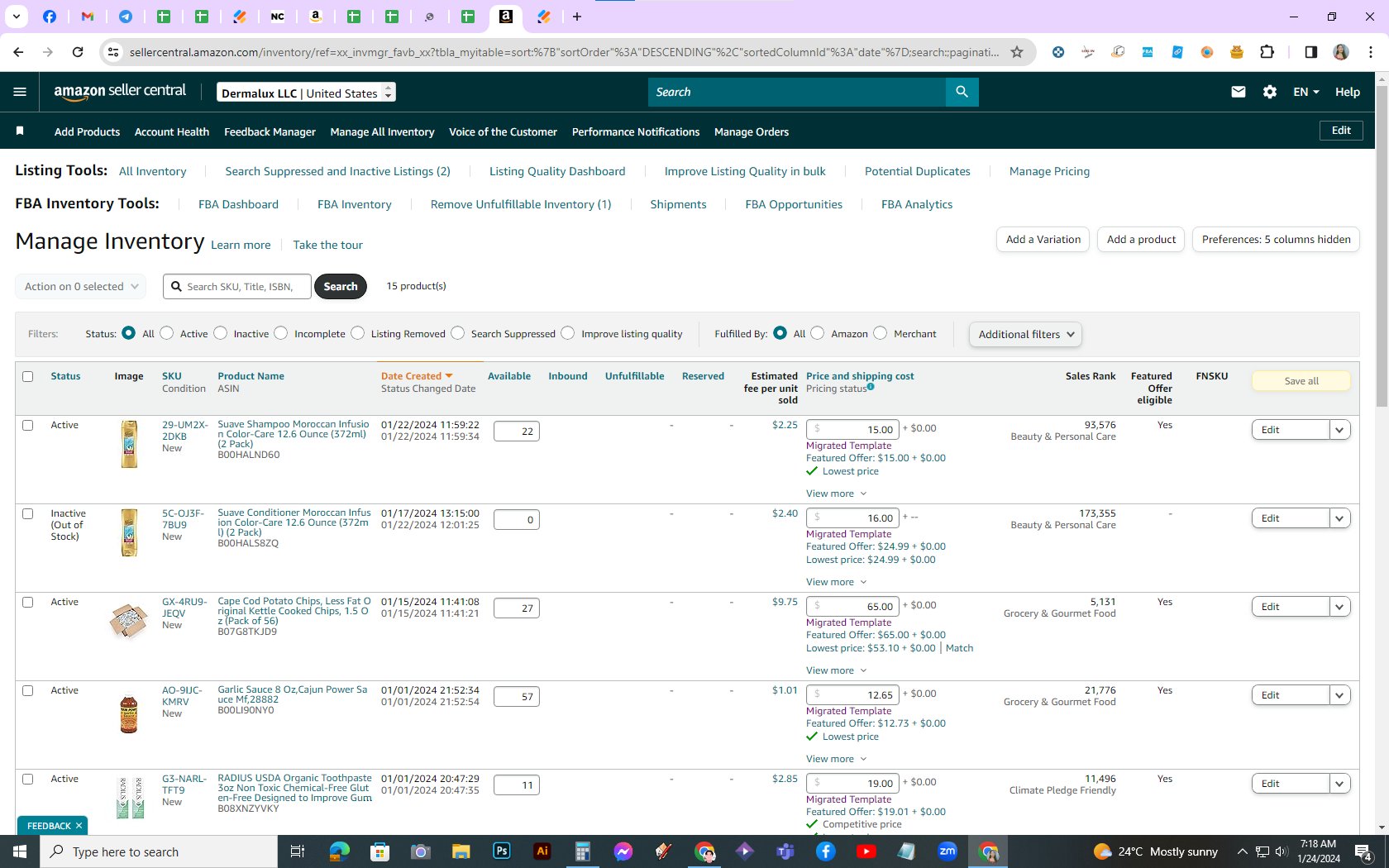The width and height of the screenshot is (1389, 868).
Task: Filter by Fulfilled By Merchant
Action: [881, 333]
